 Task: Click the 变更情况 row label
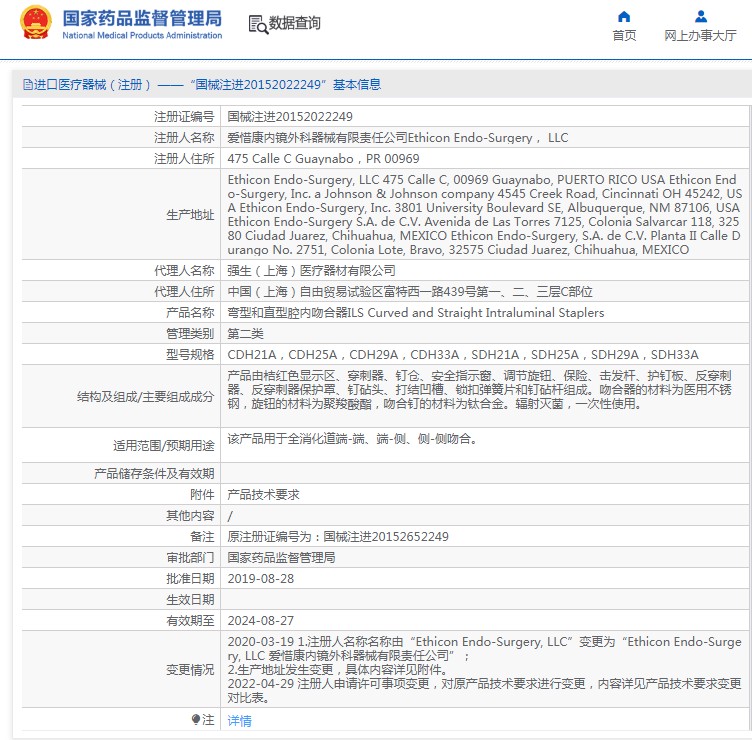(190, 670)
